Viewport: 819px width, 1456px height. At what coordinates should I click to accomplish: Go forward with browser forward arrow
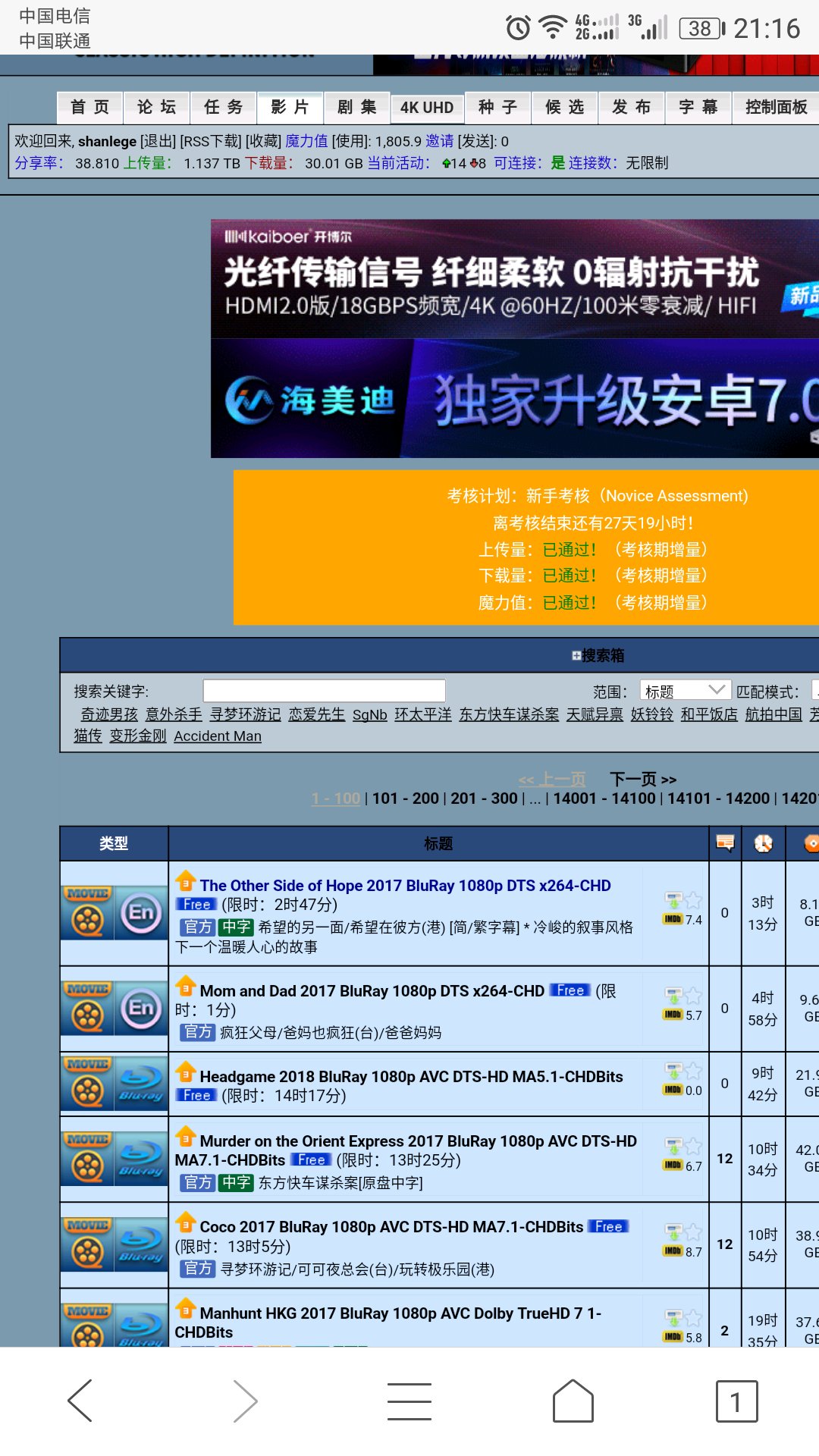pos(245,1401)
